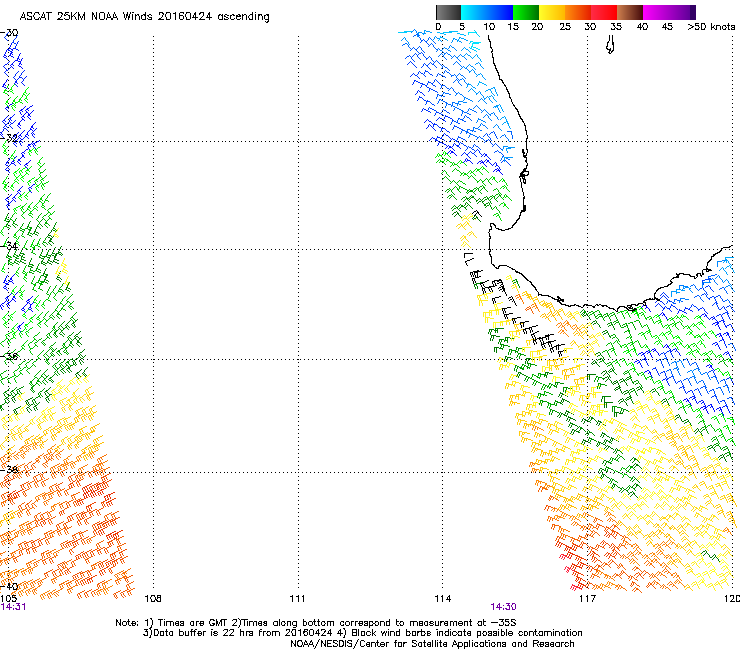Click the purple '14:30' pass time
This screenshot has height=650, width=740.
(x=503, y=607)
